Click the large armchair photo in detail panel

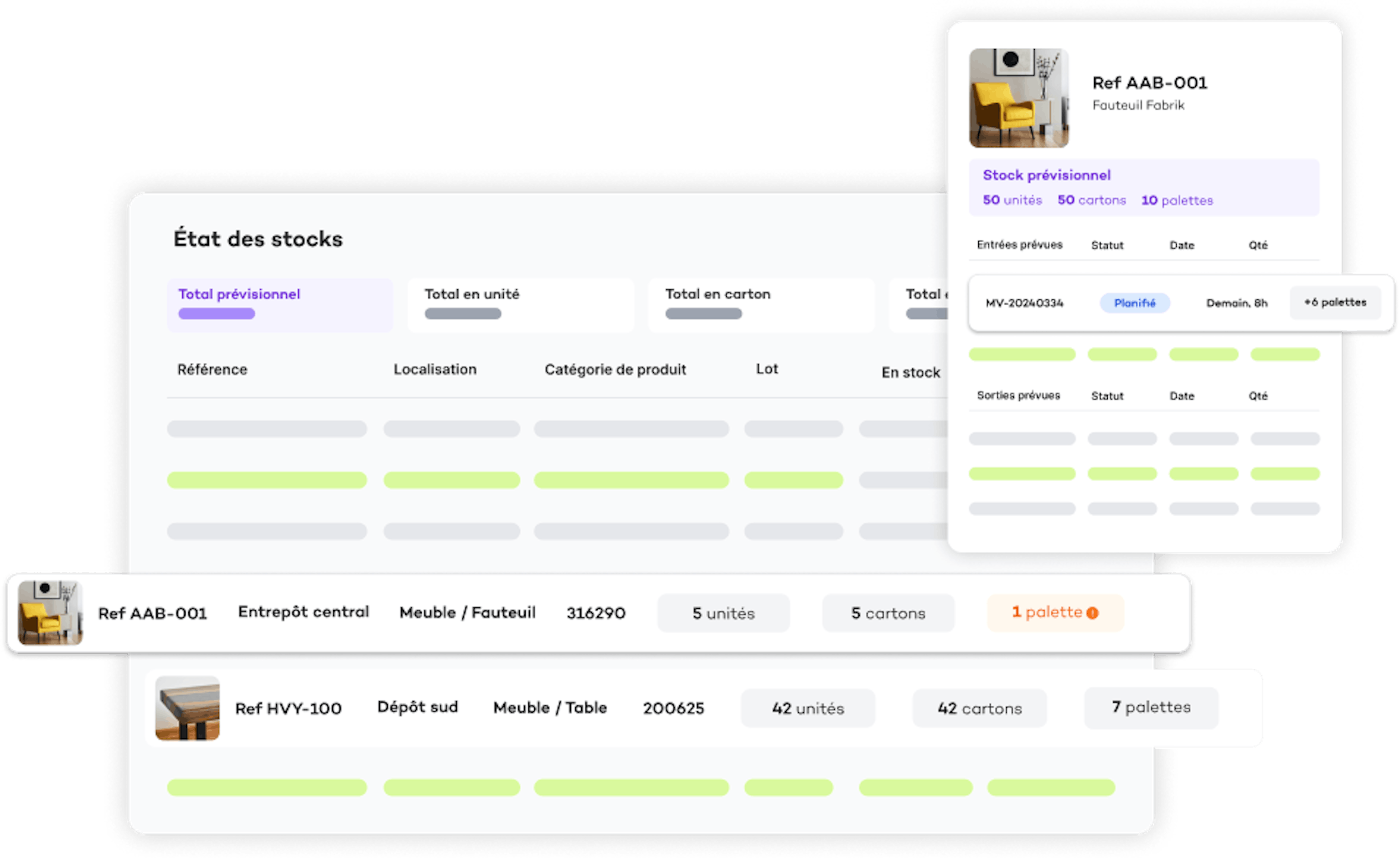coord(1018,98)
